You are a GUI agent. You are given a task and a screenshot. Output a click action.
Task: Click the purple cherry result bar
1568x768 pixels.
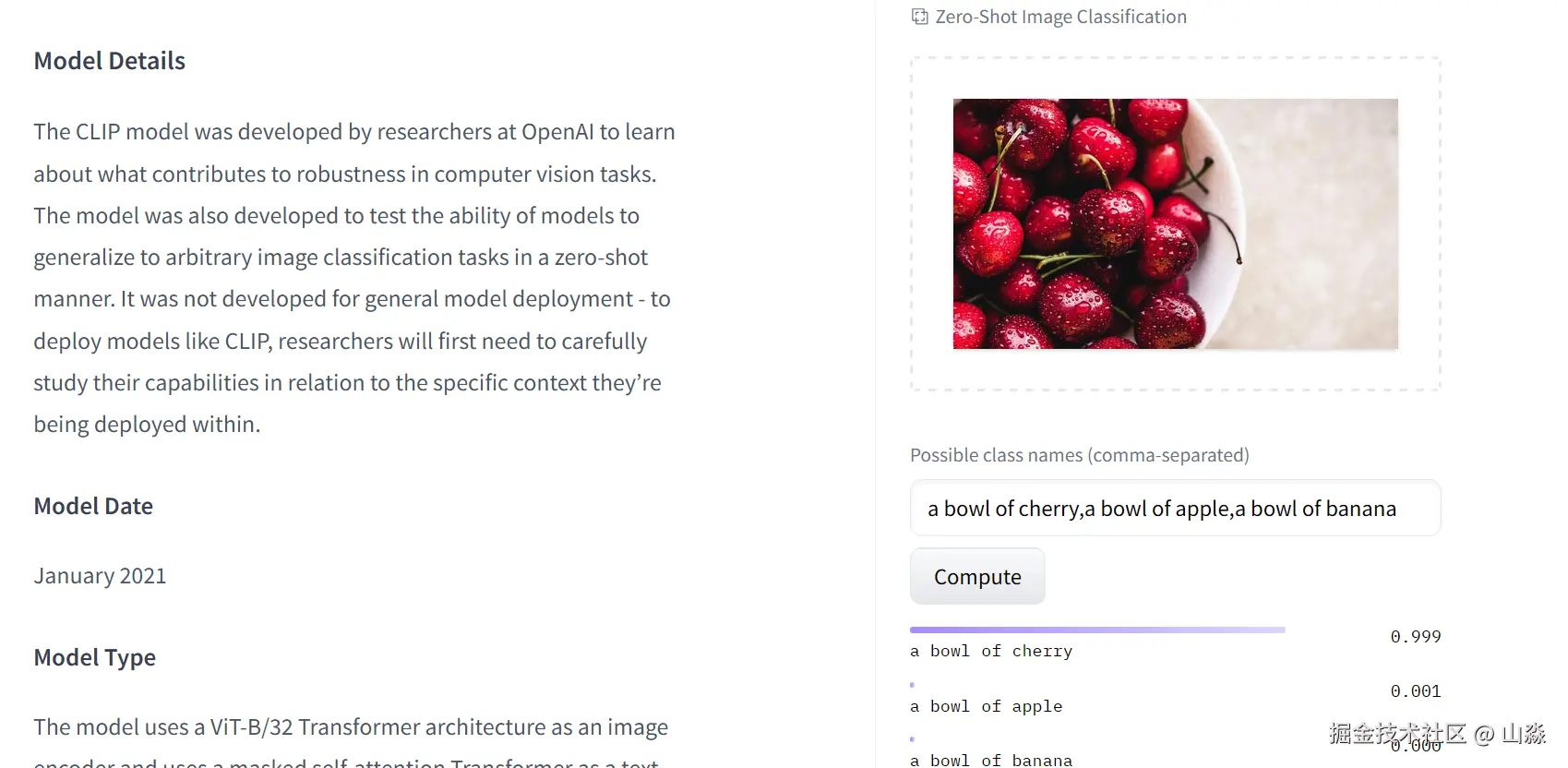pyautogui.click(x=1096, y=630)
